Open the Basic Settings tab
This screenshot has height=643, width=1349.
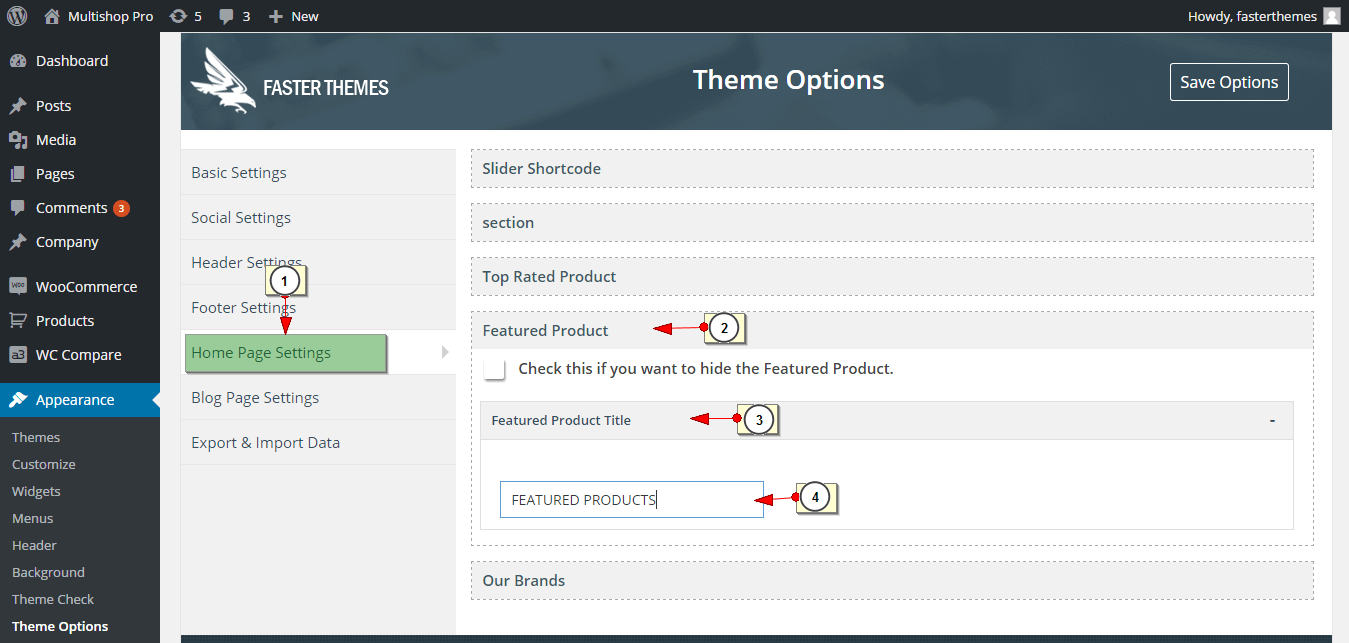click(318, 173)
